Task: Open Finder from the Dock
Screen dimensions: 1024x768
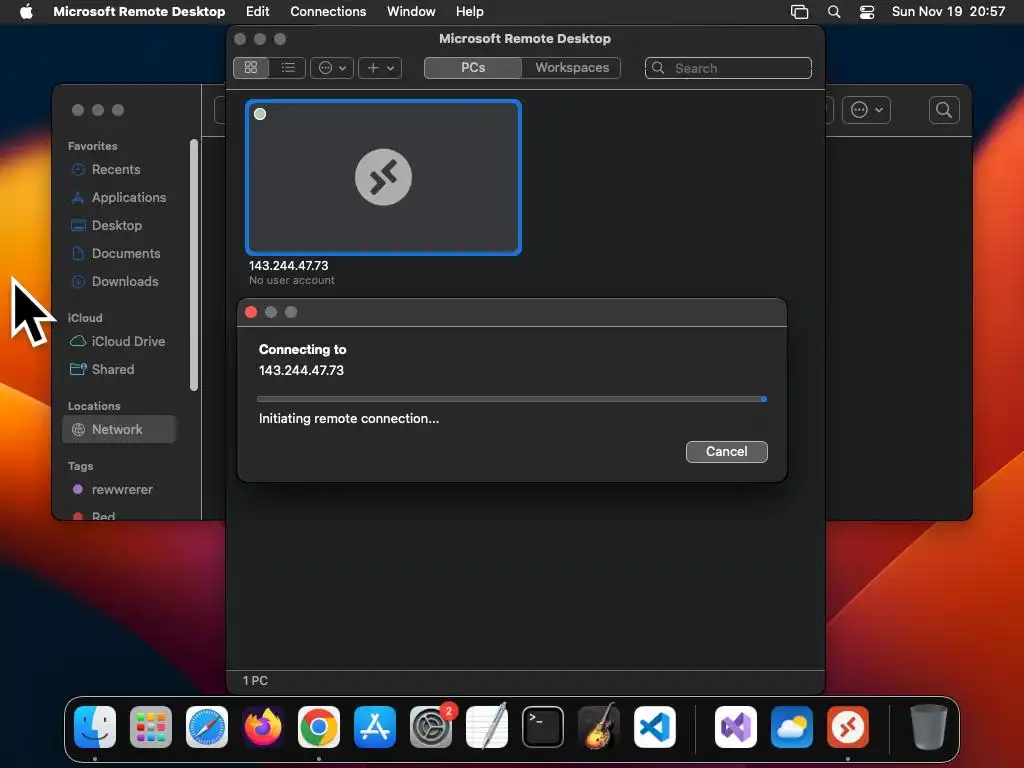Action: 95,727
